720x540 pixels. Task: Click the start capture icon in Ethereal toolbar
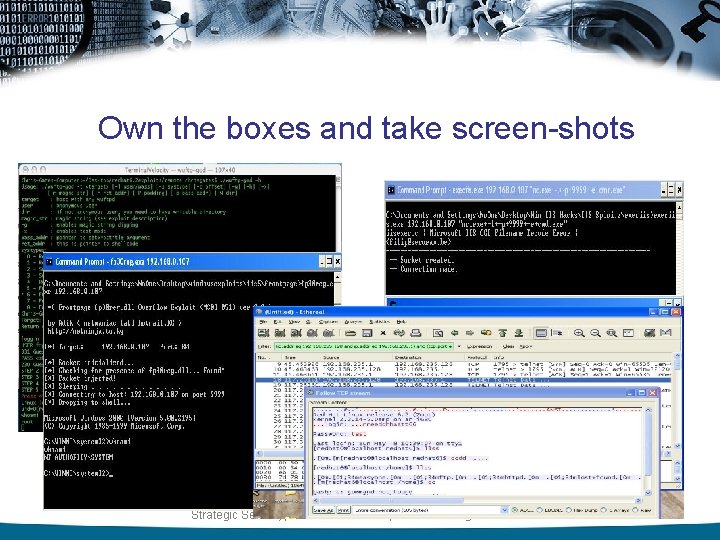tap(296, 333)
